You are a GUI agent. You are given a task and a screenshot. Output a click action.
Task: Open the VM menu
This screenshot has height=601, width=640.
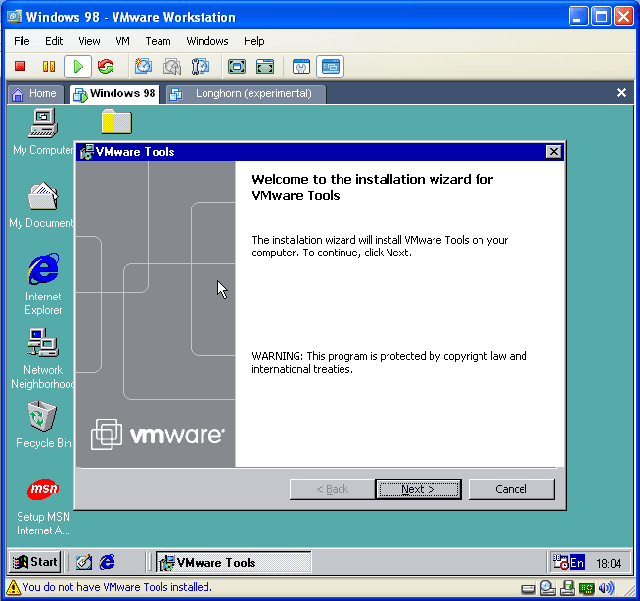[x=122, y=41]
